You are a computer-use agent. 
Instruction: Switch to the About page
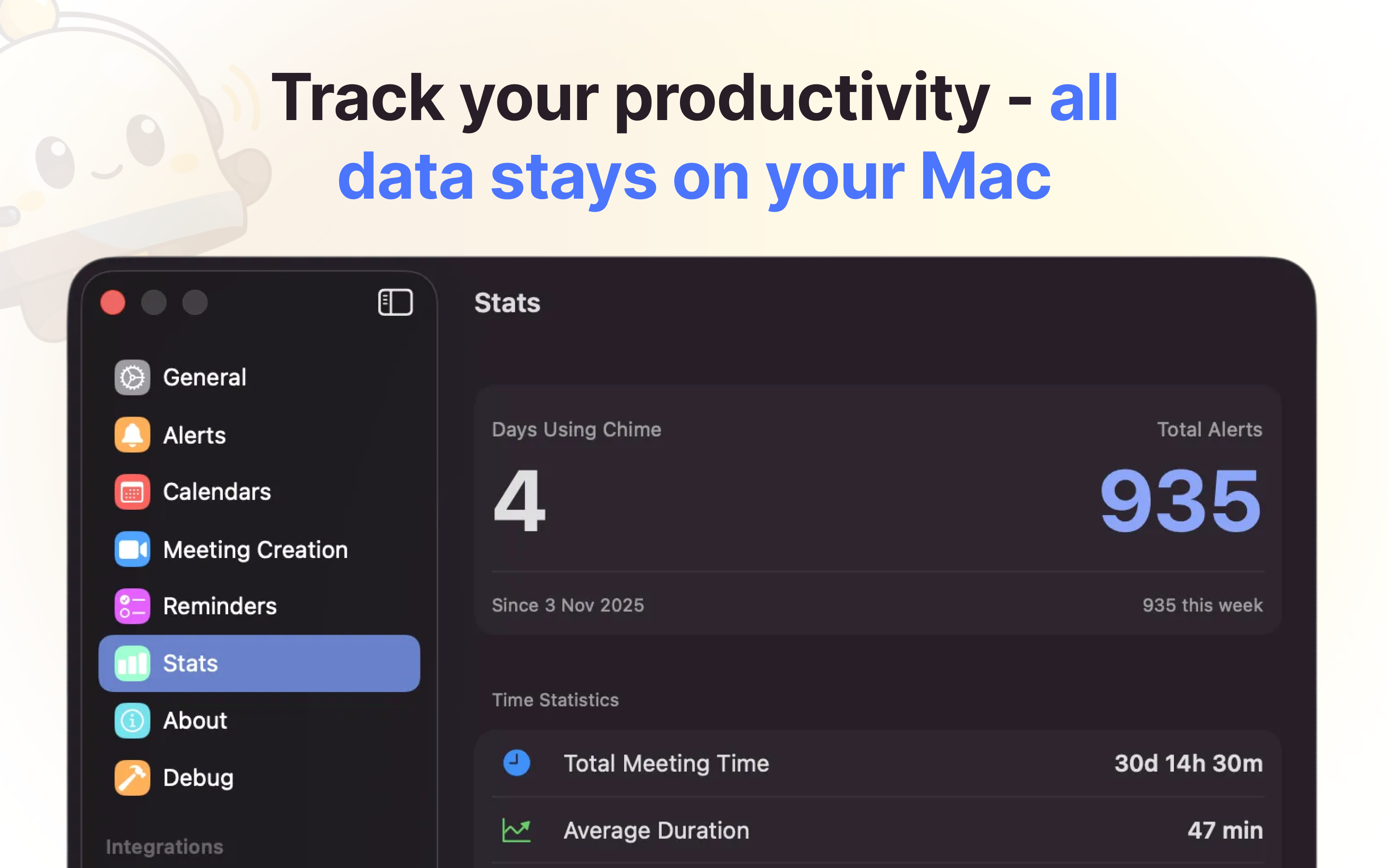[x=195, y=721]
